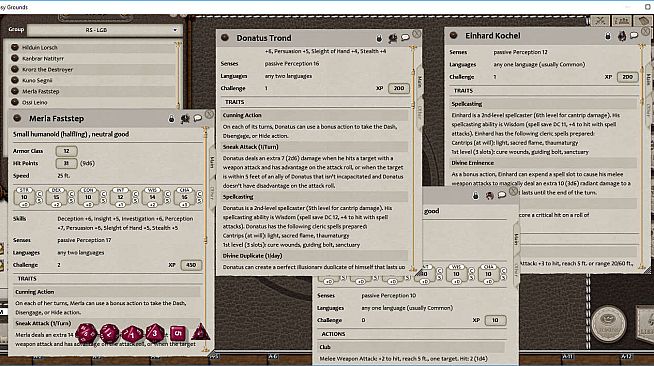Click Cunning Action header on Merla Faststep sheet
Screen dimensions: 654x366
107,292
